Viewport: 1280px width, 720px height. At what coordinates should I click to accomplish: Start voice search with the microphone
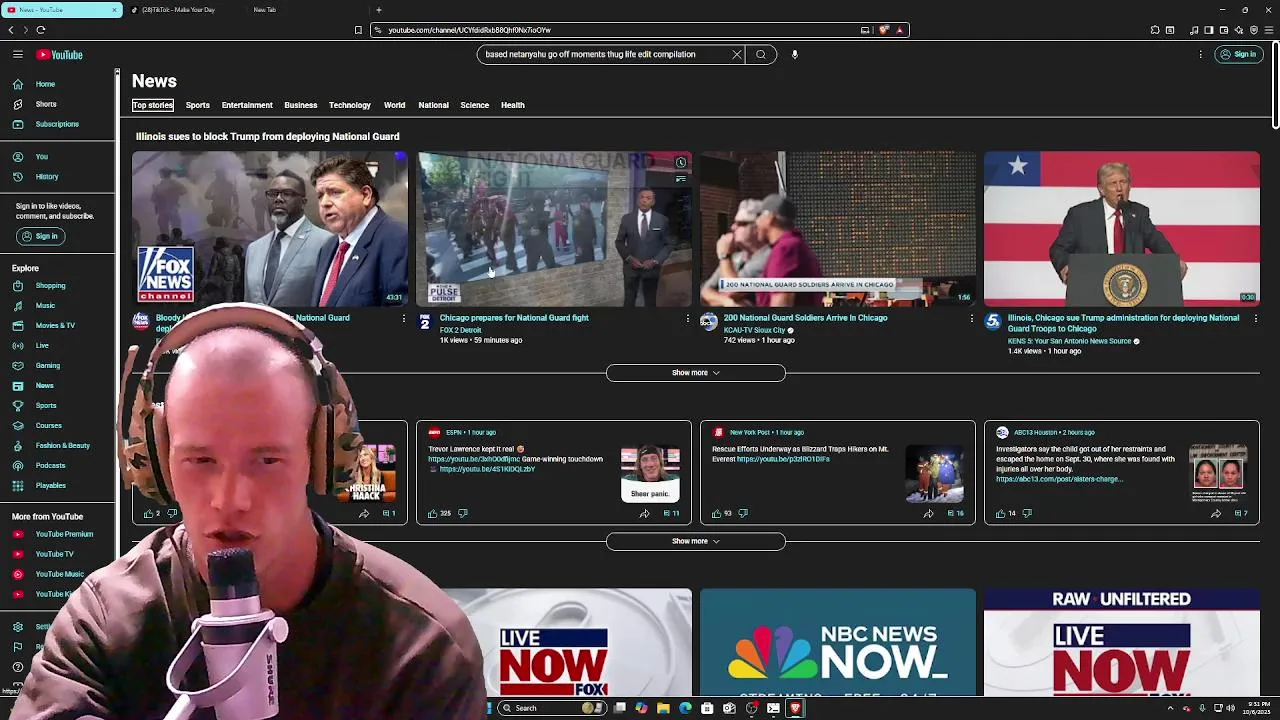pos(795,55)
